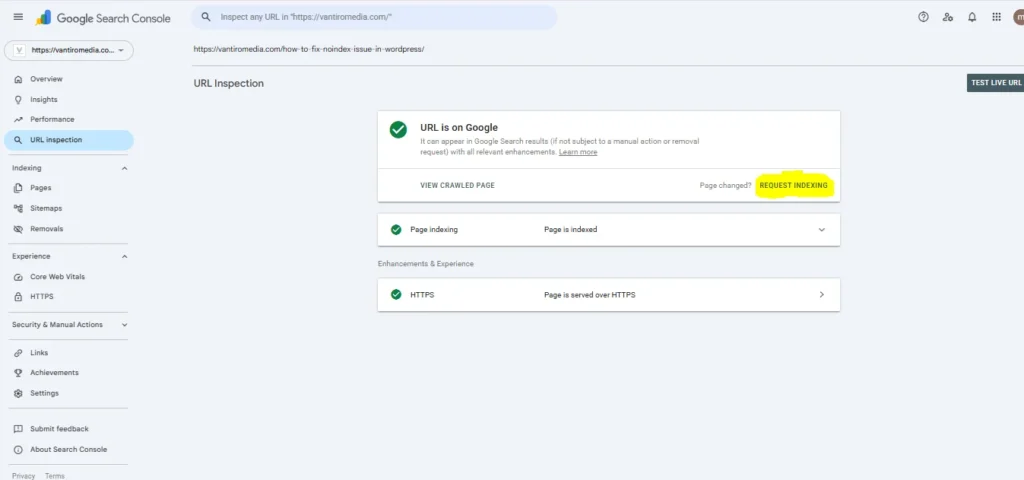Collapse the Experience section
This screenshot has width=1024, height=480.
click(125, 257)
